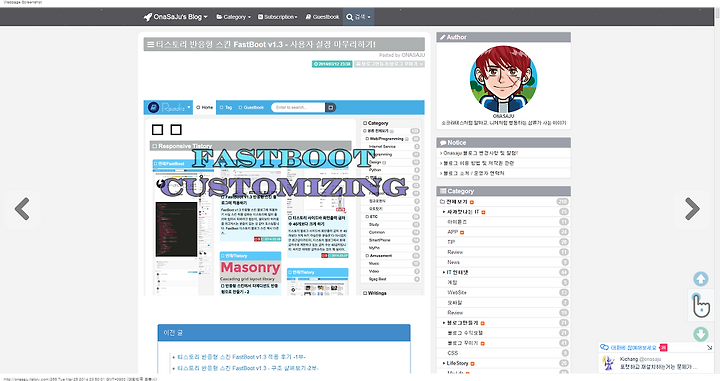Jump to page top with up arrow
Viewport: 720px width, 381px height.
pos(700,279)
